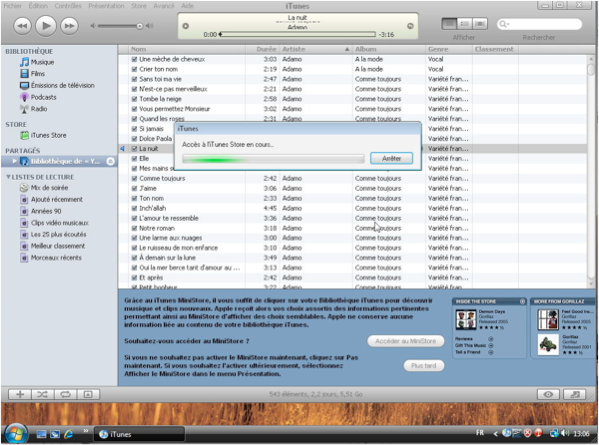
Task: Sort by Nom column header
Action: coord(186,49)
